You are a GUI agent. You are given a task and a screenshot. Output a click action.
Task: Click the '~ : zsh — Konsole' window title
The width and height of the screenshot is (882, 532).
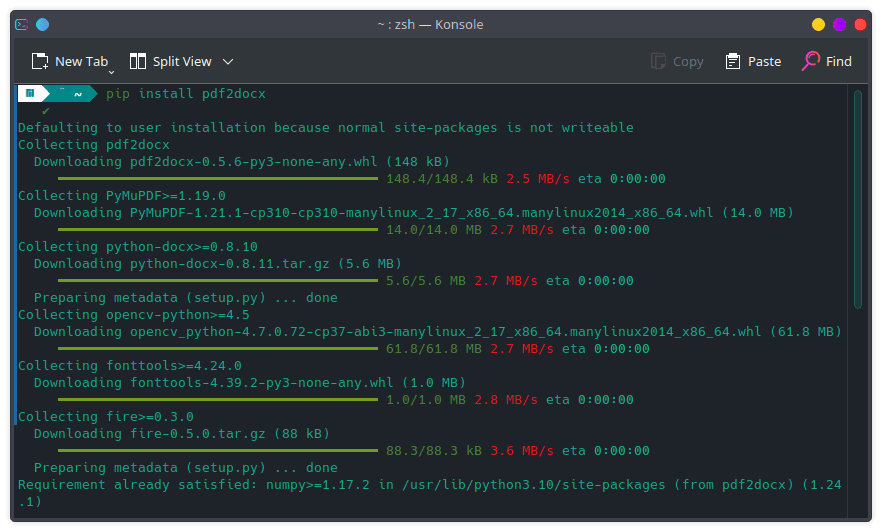[x=430, y=24]
